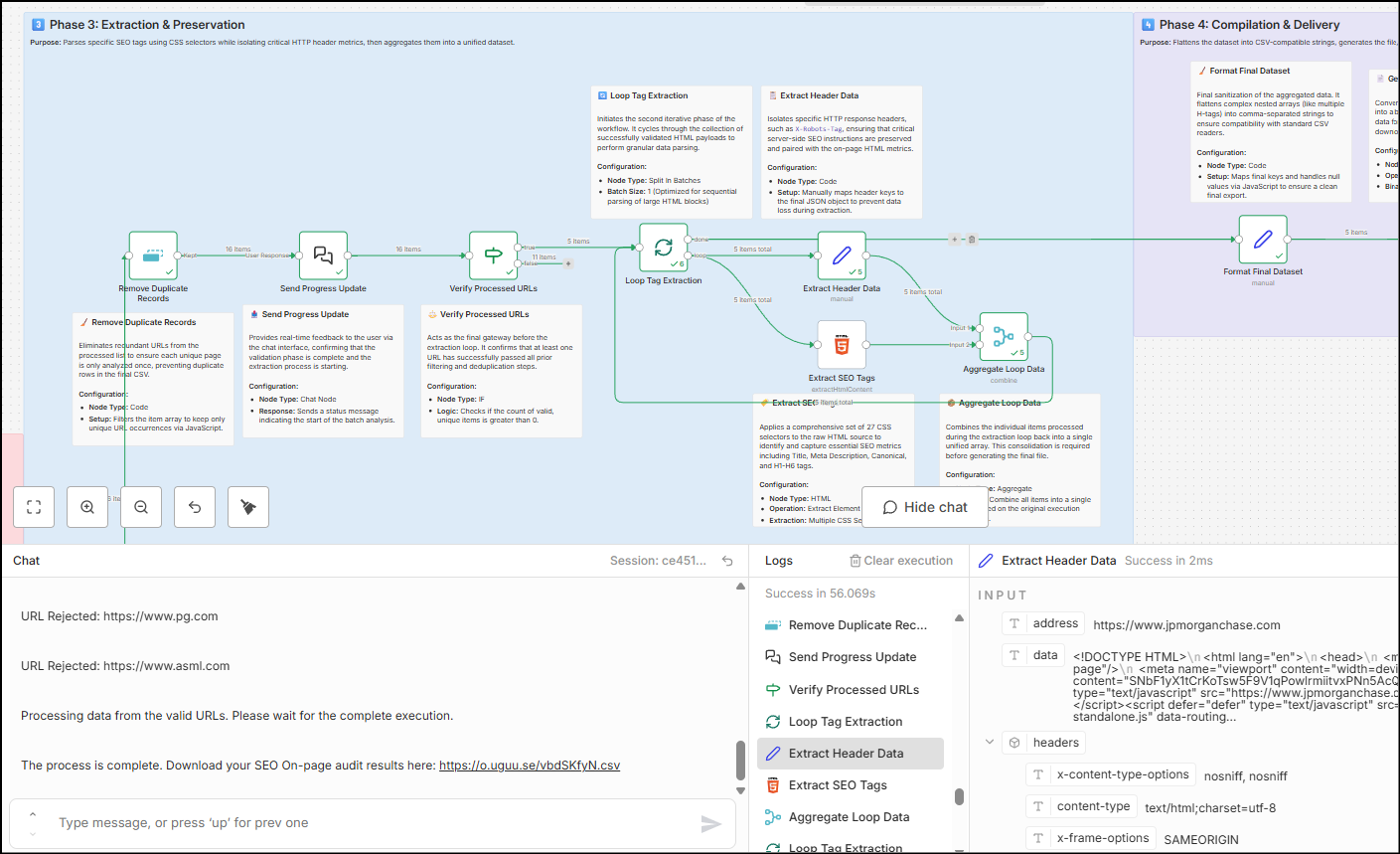1400x854 pixels.
Task: Click the chat scrollbar down arrow
Action: pyautogui.click(x=740, y=790)
